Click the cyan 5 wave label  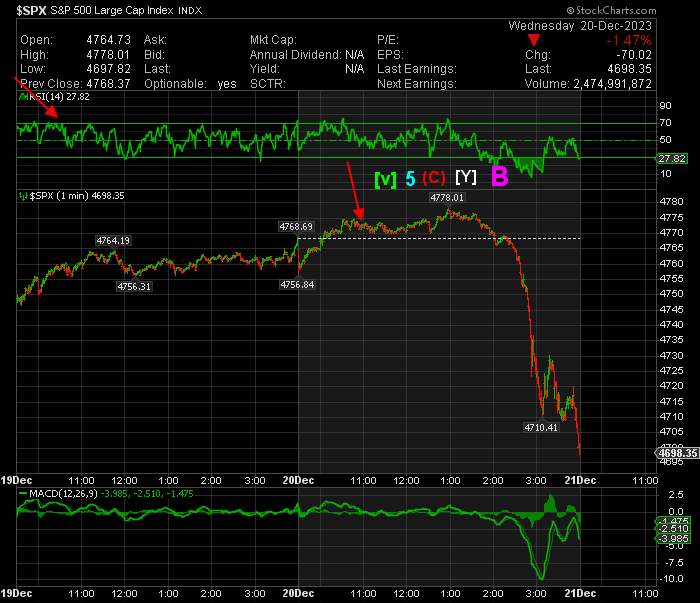[410, 179]
